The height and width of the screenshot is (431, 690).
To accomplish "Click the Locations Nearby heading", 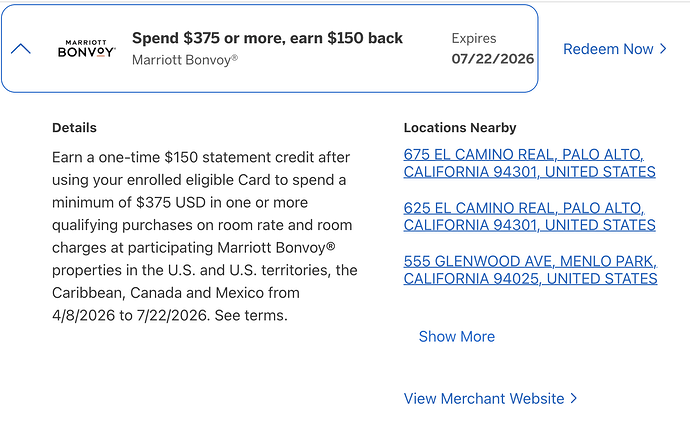I will tap(459, 128).
